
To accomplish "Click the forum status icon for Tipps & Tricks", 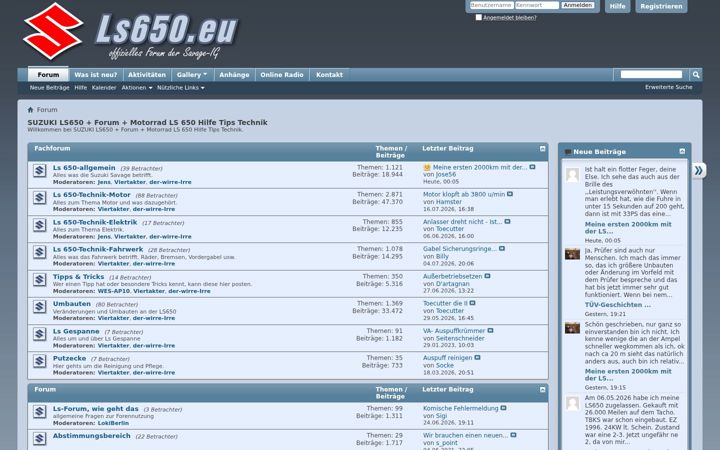I will click(39, 280).
